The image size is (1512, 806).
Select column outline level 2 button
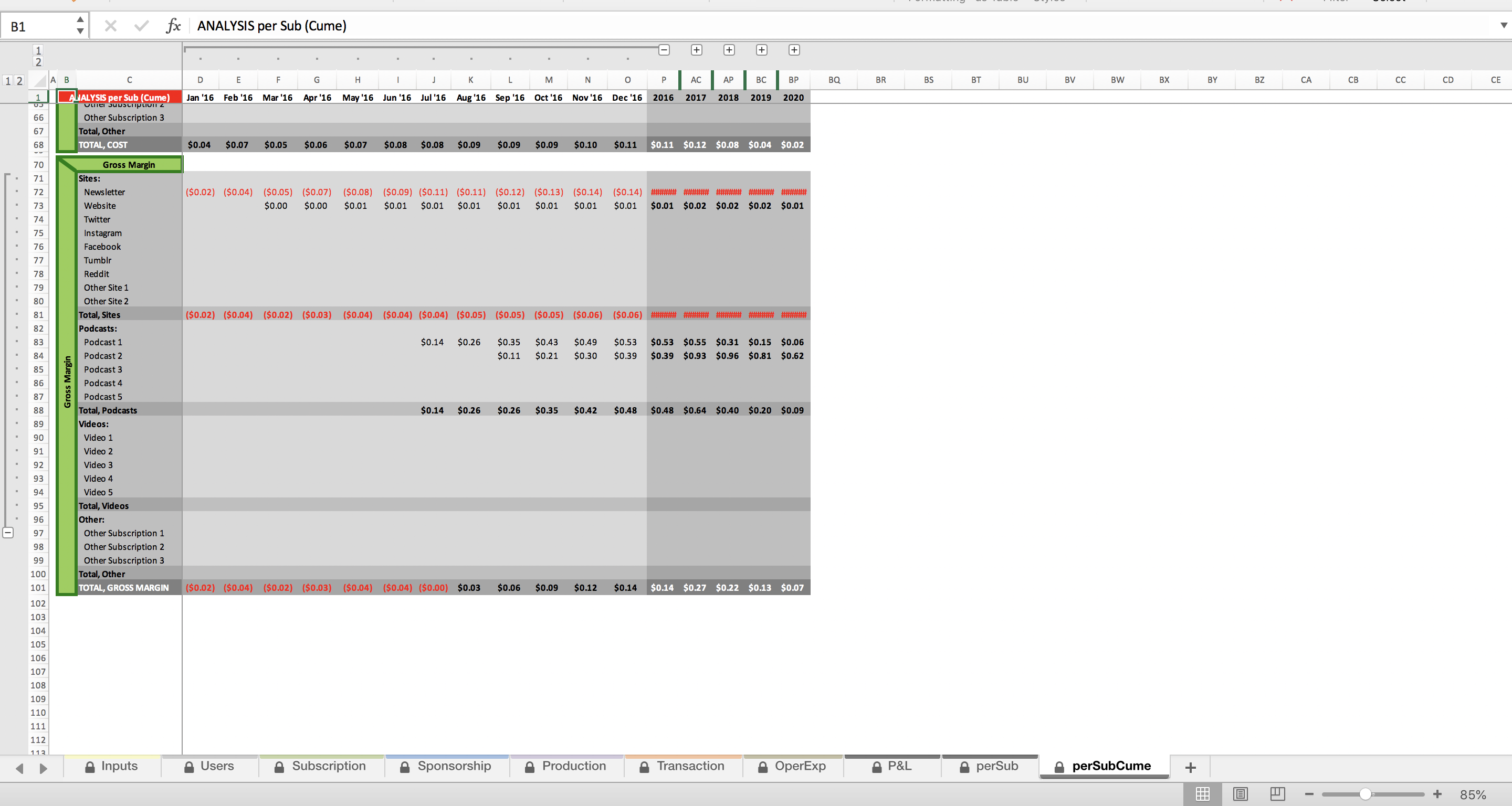[38, 62]
